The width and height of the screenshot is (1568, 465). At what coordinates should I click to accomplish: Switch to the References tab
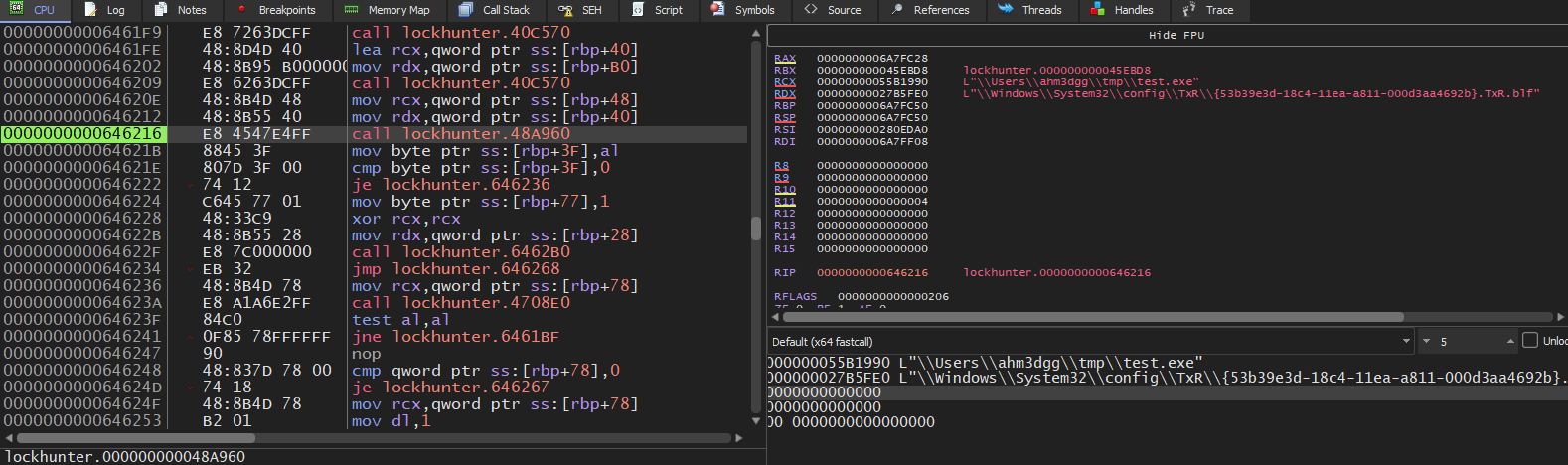(941, 10)
